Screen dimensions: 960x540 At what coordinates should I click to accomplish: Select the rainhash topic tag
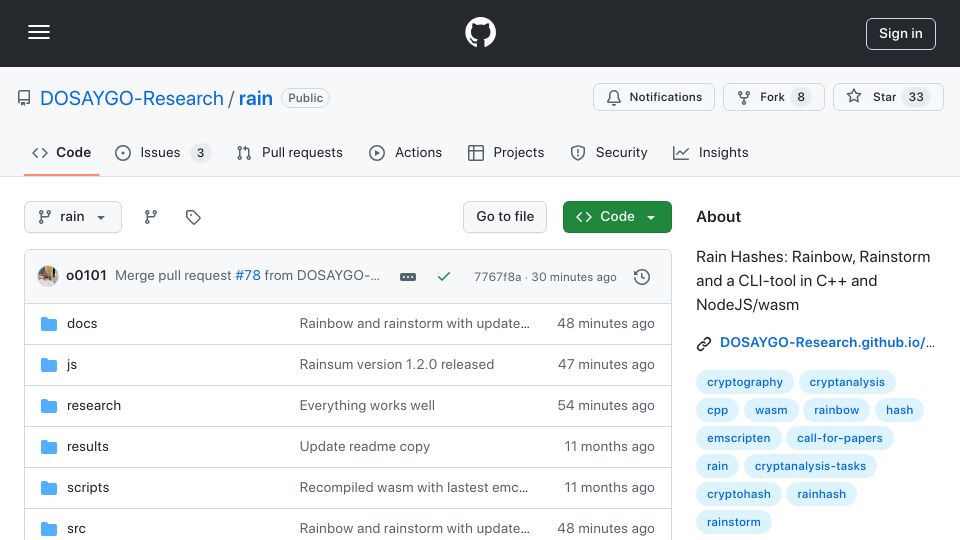point(821,494)
